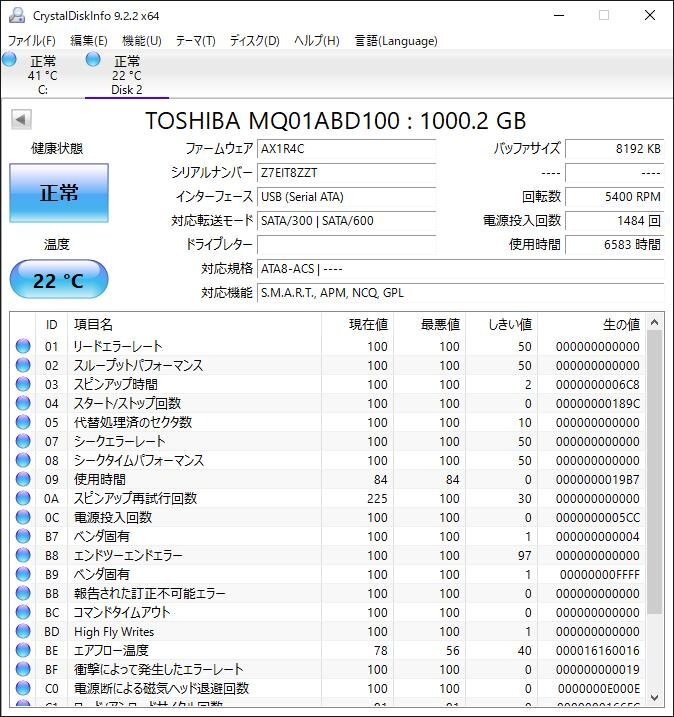Click raw value 0000000019B7 in 使用時間 row
Image resolution: width=674 pixels, height=717 pixels.
click(x=598, y=479)
